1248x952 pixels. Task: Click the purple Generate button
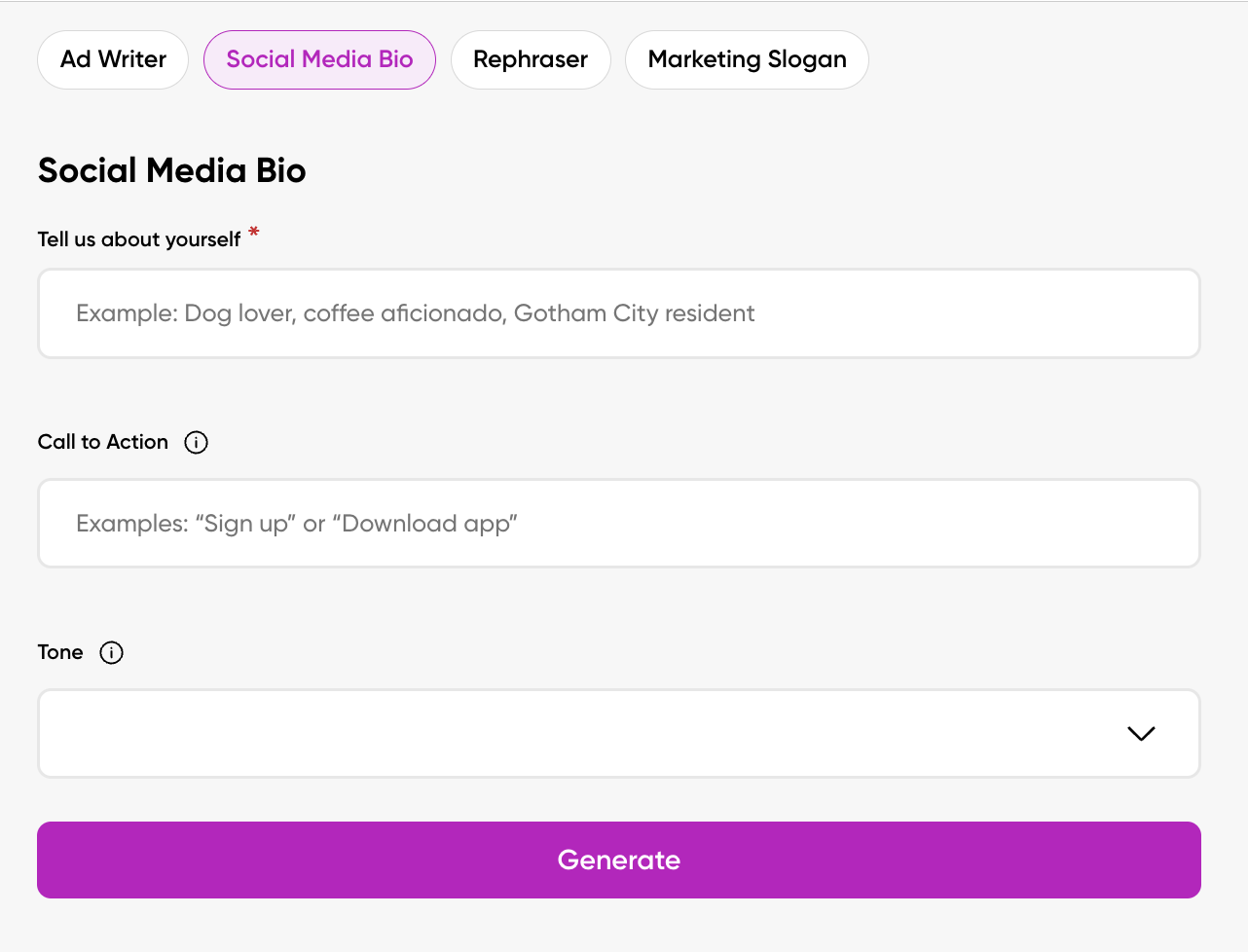tap(619, 860)
